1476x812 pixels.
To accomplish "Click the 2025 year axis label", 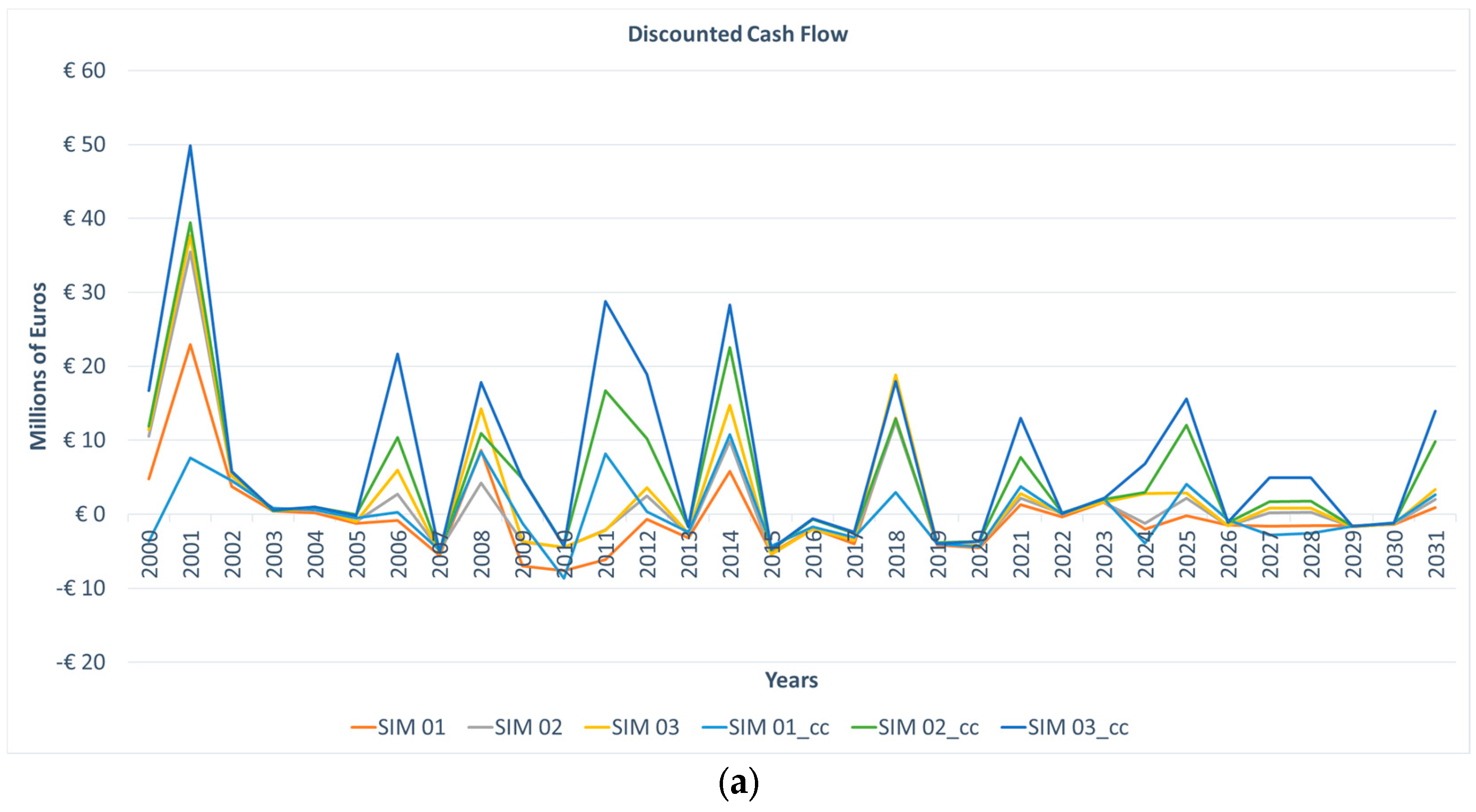I will tap(1187, 554).
